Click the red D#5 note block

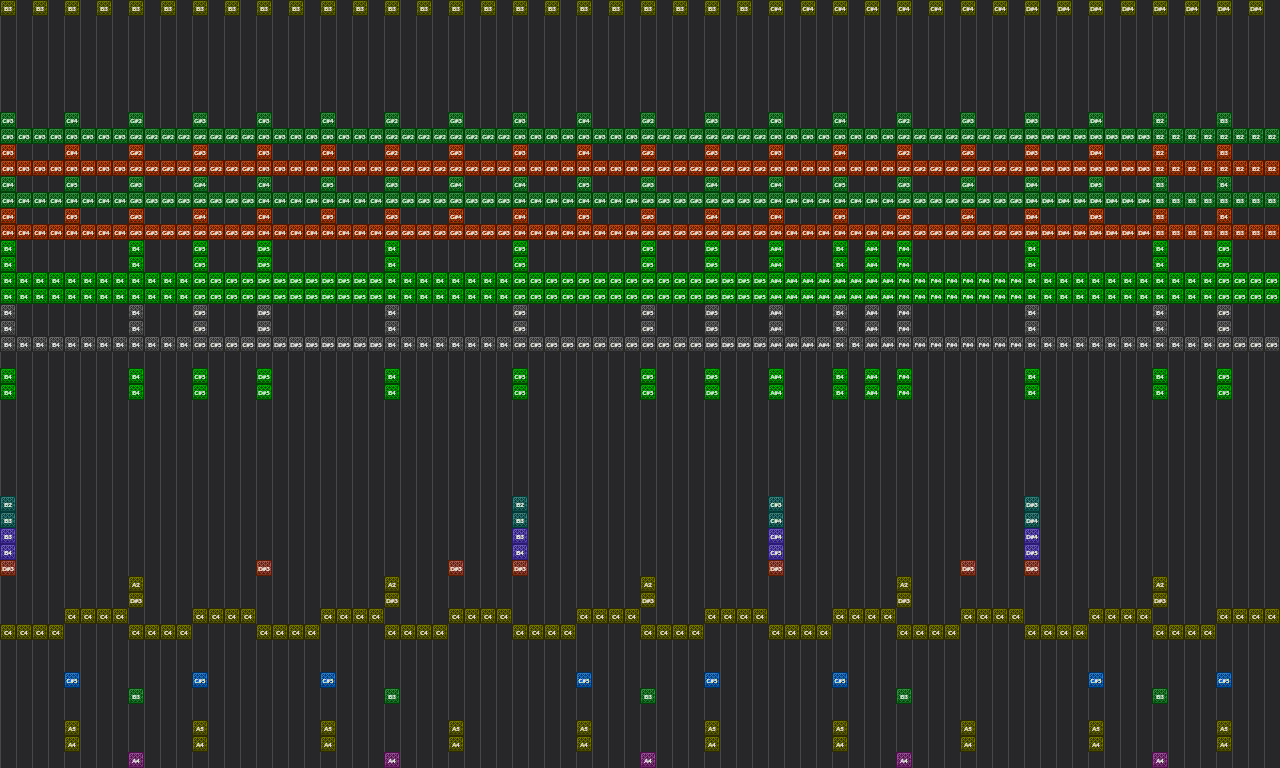click(1096, 216)
